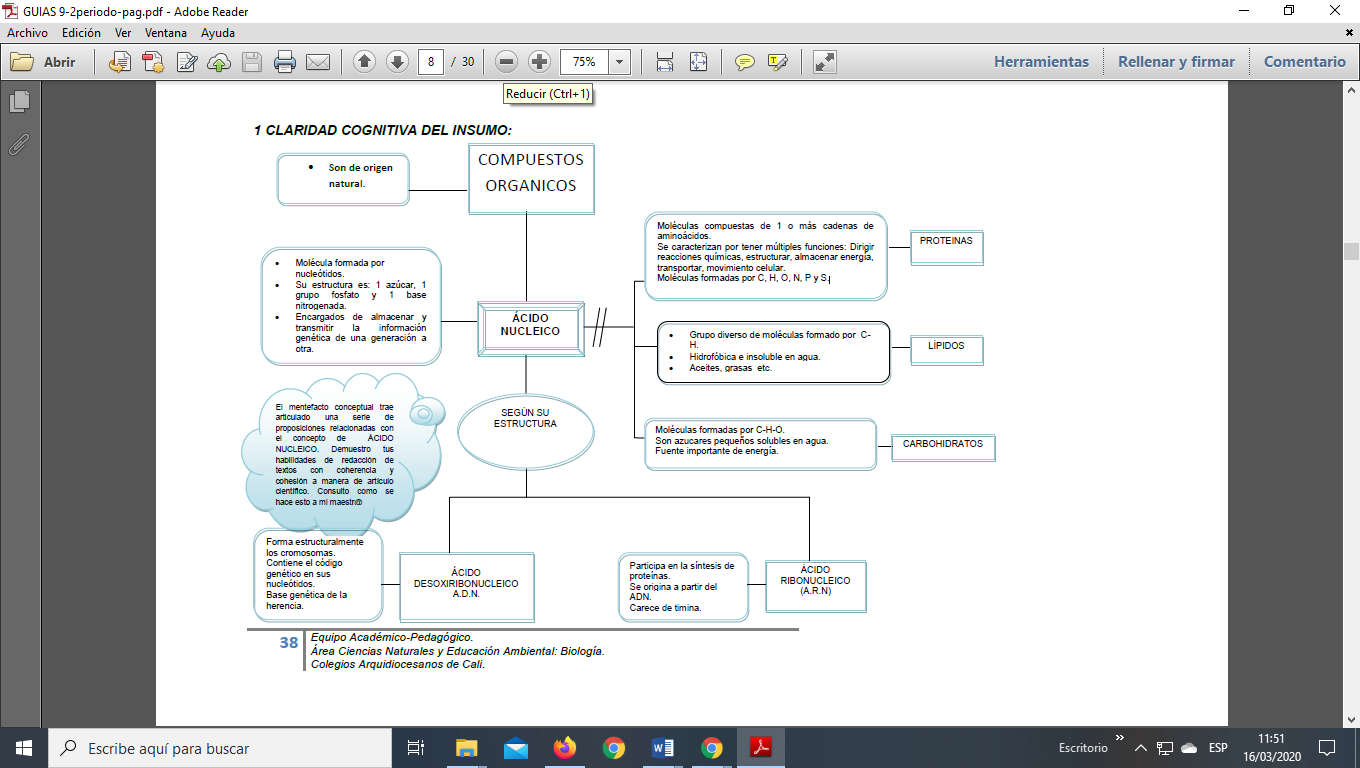
Task: Show attachments paperclip panel in sidebar
Action: click(x=19, y=144)
